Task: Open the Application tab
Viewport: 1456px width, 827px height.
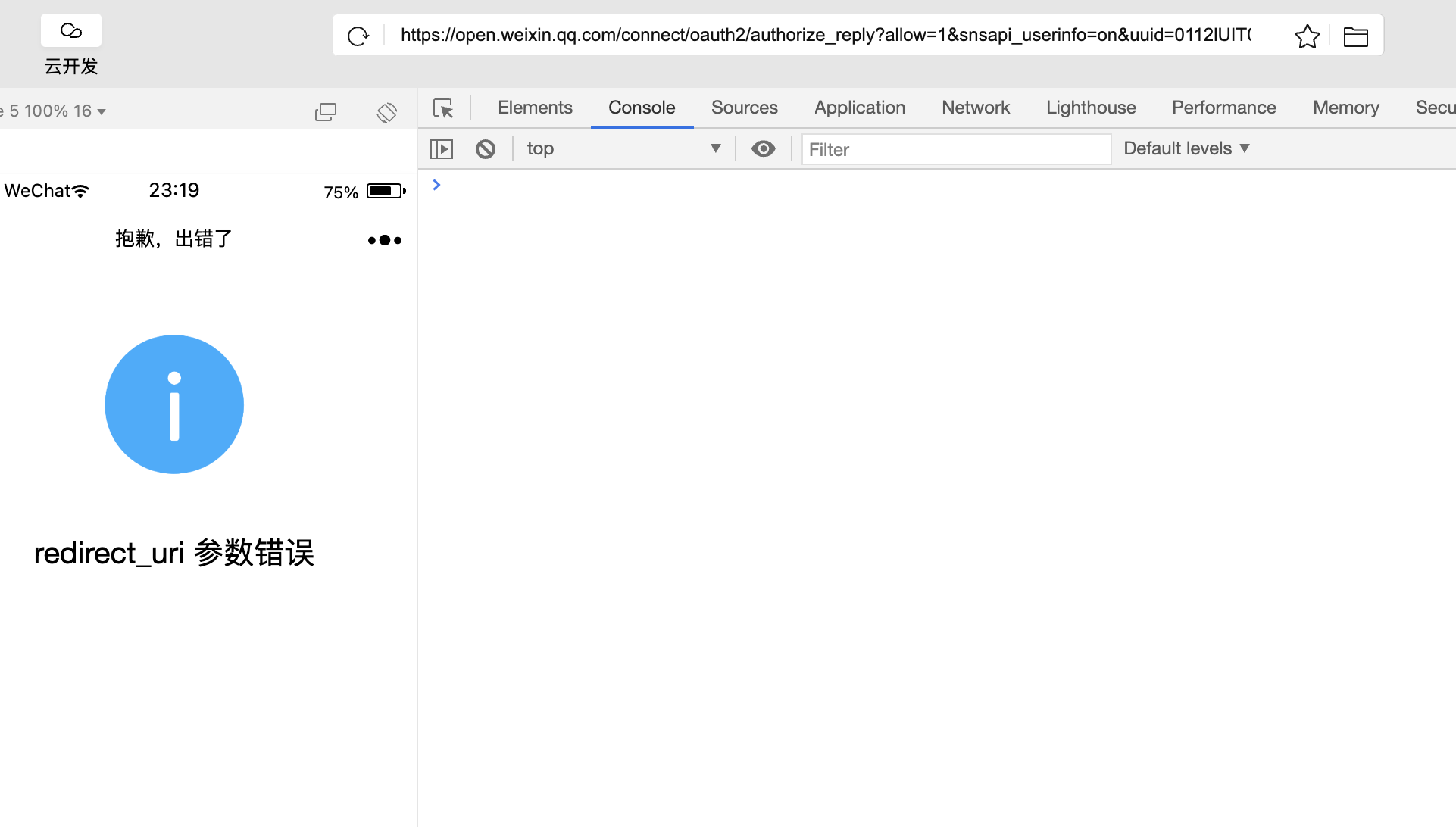Action: [860, 108]
